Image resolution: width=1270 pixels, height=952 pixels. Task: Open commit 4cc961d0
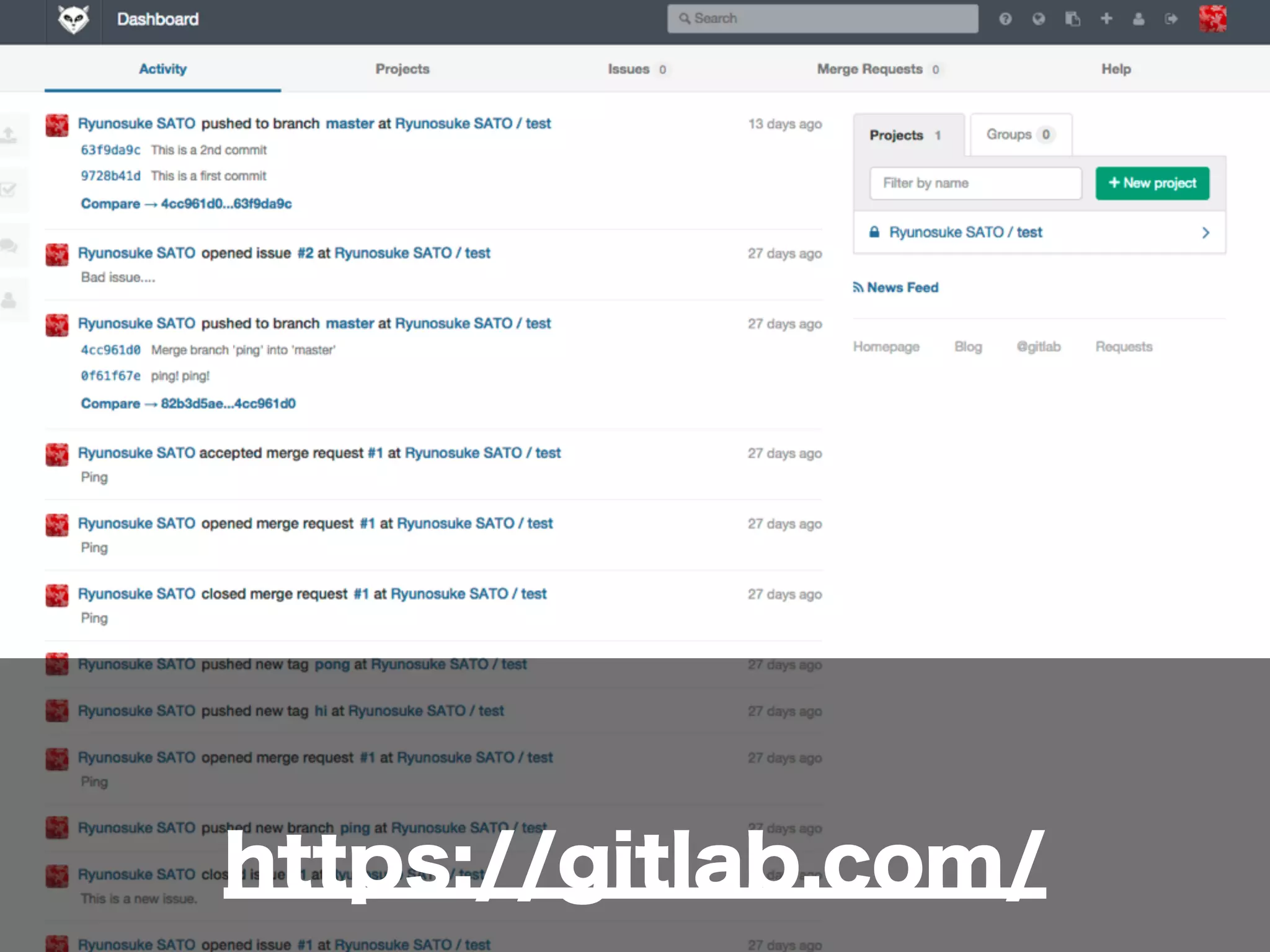tap(110, 350)
